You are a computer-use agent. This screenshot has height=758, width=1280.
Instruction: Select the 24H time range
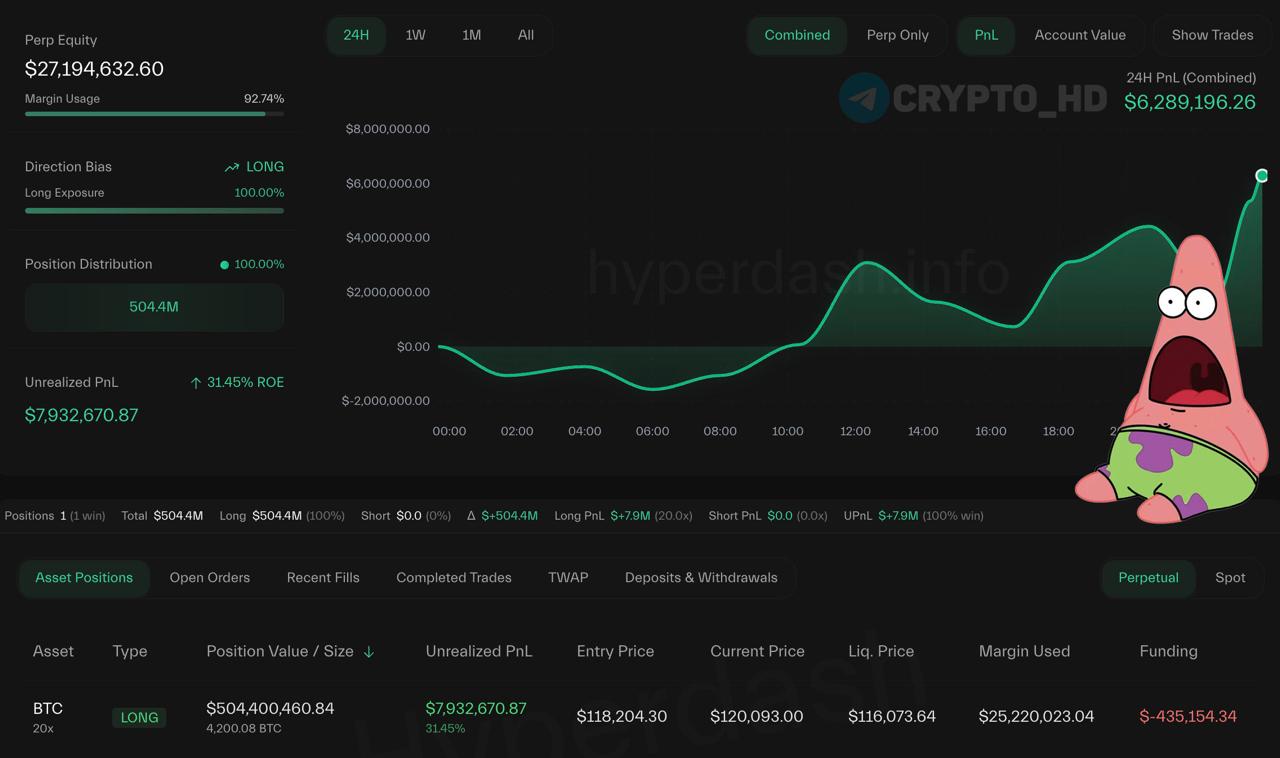click(356, 35)
